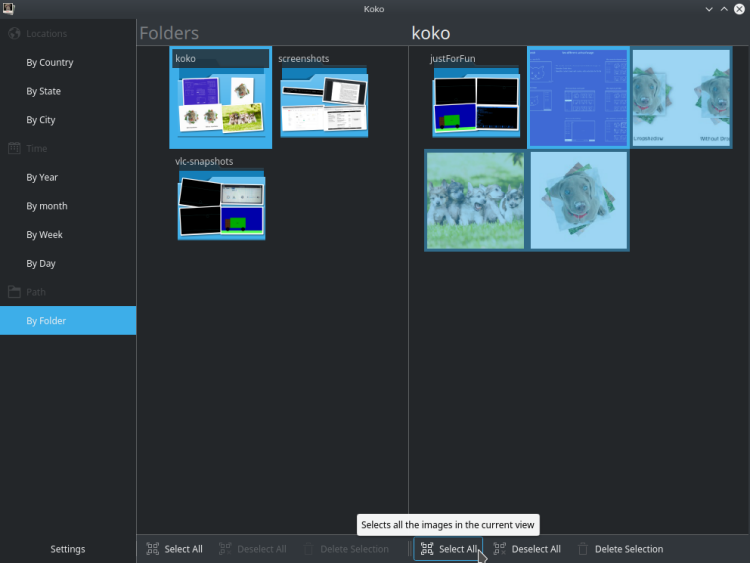Image resolution: width=750 pixels, height=563 pixels.
Task: Open the Settings page
Action: 68,549
